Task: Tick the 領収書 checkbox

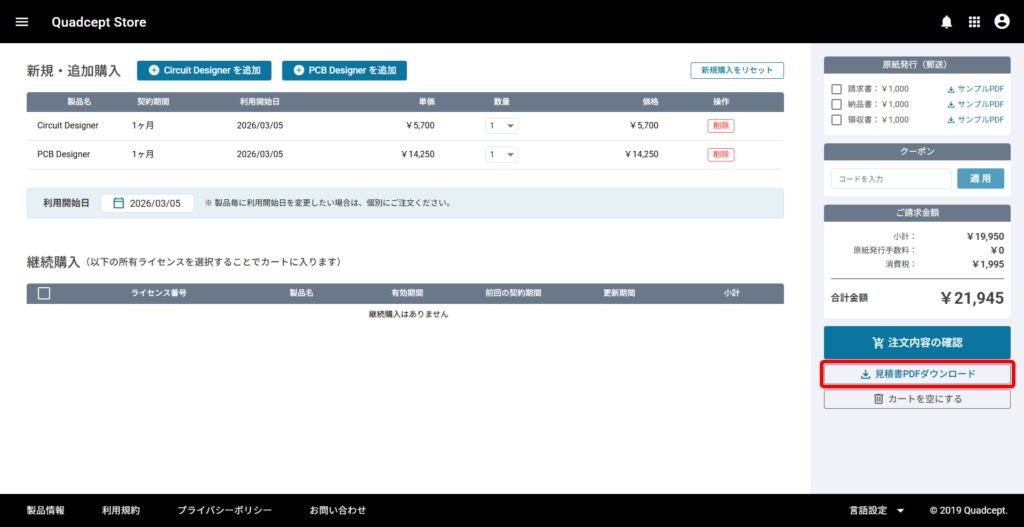Action: point(837,119)
